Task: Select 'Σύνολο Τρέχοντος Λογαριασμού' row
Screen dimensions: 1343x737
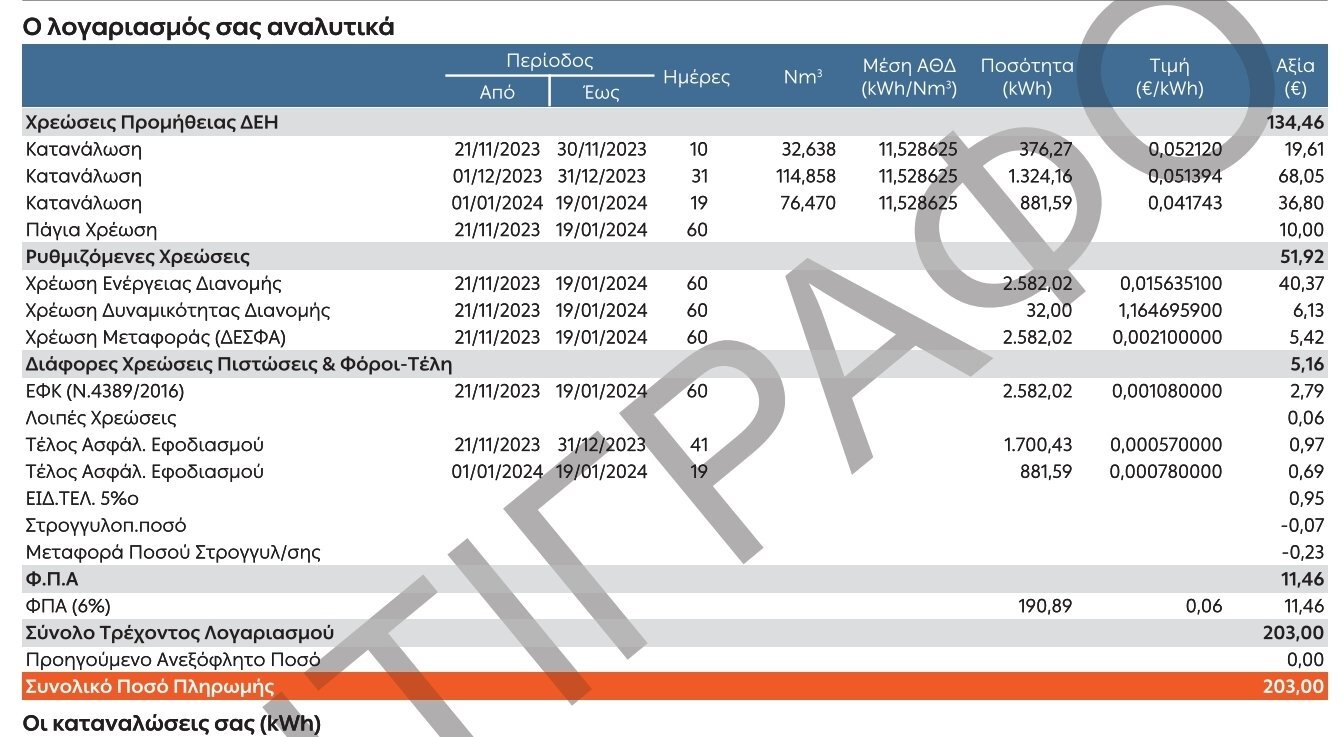Action: 677,633
